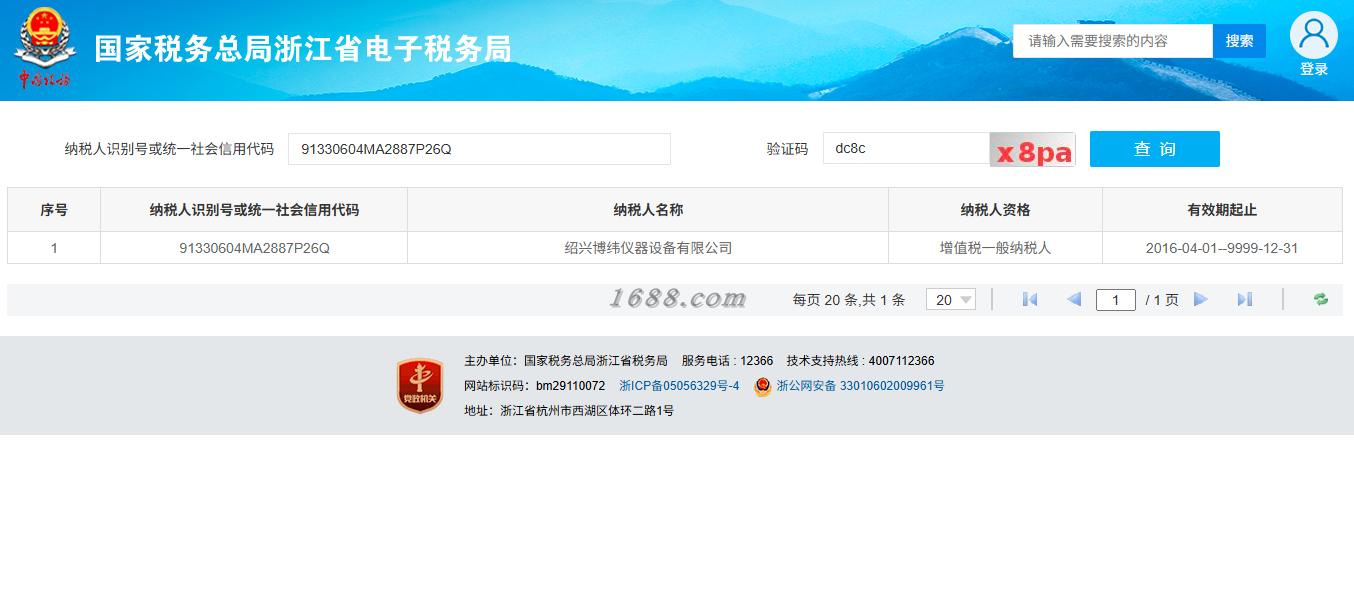
Task: Open the 浙公网安备 33010602009961号 link
Action: coord(860,386)
